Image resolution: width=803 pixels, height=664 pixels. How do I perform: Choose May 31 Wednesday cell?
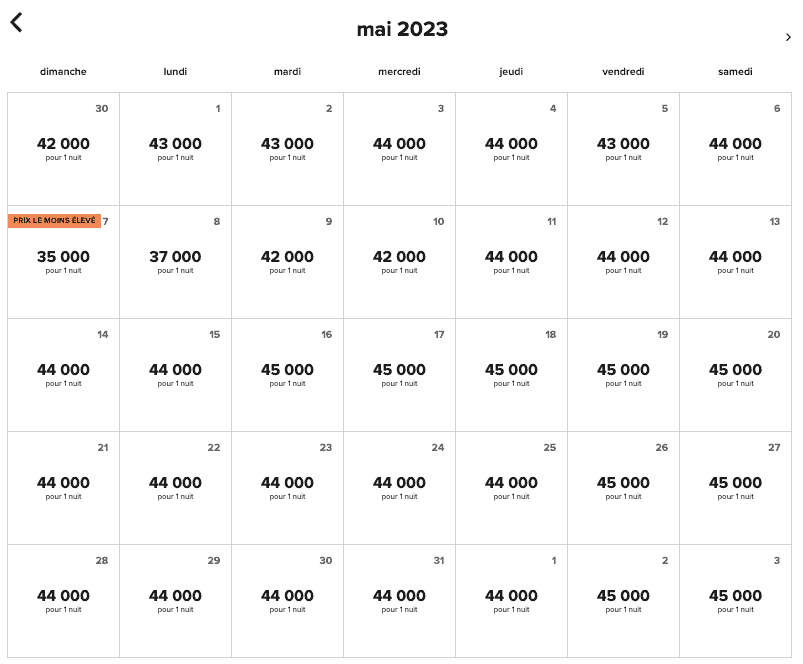click(x=399, y=601)
